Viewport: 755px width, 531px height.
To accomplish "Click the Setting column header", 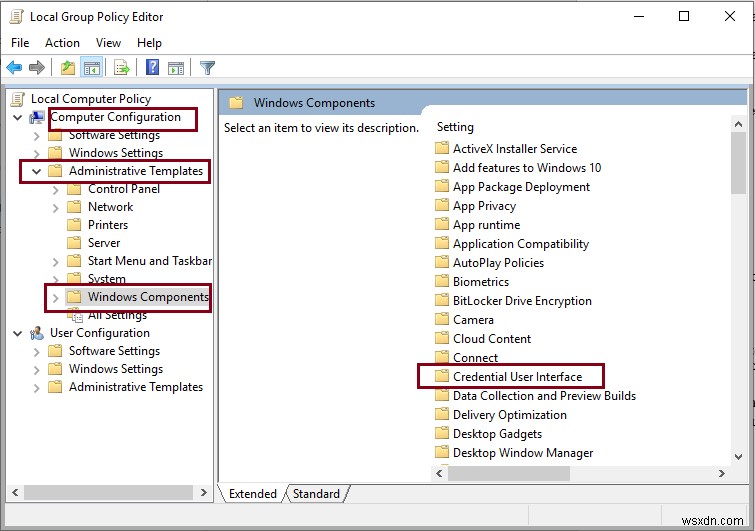I will click(455, 127).
